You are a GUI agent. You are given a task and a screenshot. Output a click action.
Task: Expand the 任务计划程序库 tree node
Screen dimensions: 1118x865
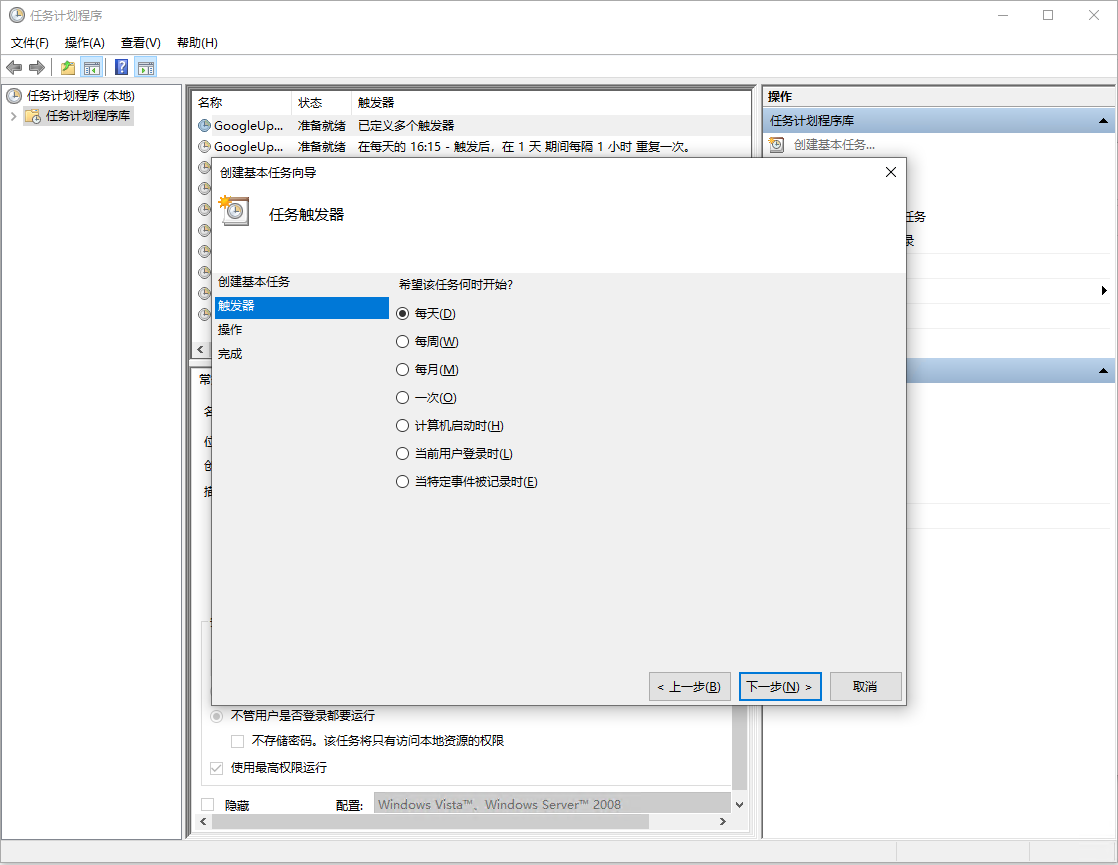13,116
